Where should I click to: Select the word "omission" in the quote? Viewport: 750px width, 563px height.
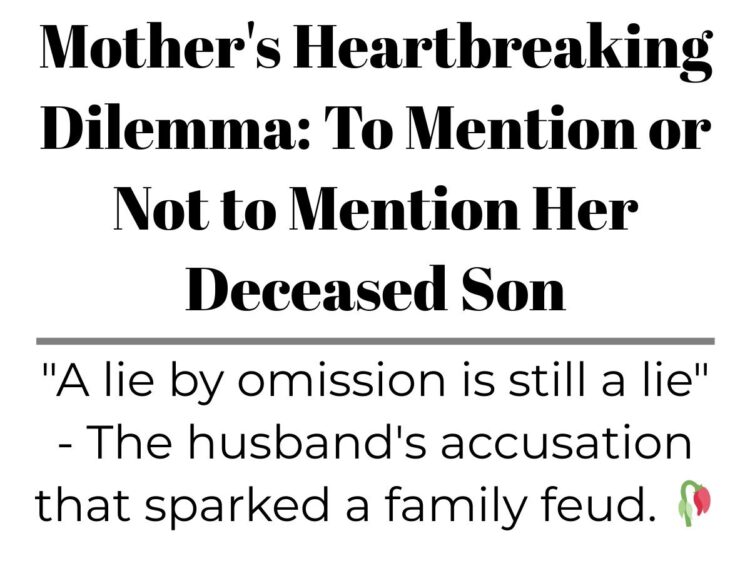pos(341,380)
